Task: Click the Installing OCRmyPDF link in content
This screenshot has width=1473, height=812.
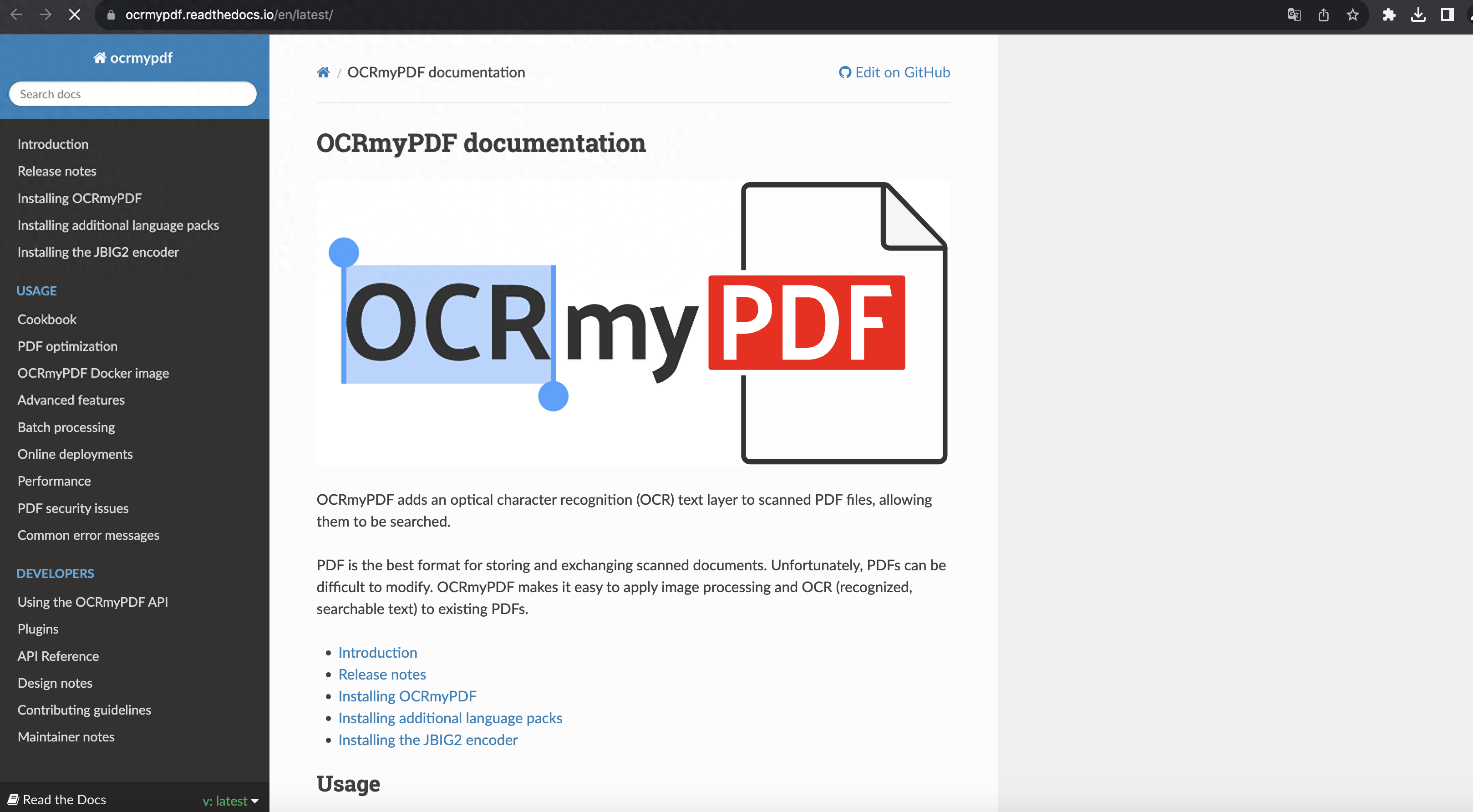Action: point(407,695)
